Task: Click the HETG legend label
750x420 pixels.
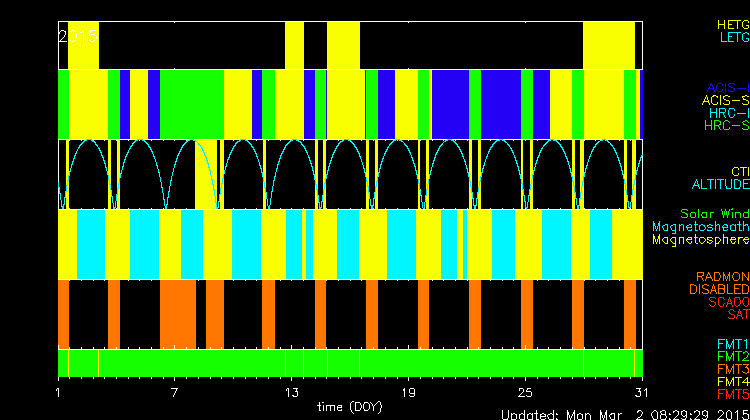Action: pos(732,23)
